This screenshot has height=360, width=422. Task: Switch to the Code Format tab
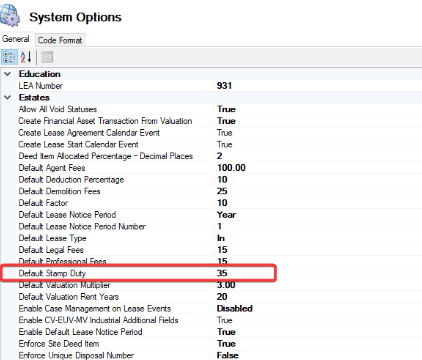60,40
